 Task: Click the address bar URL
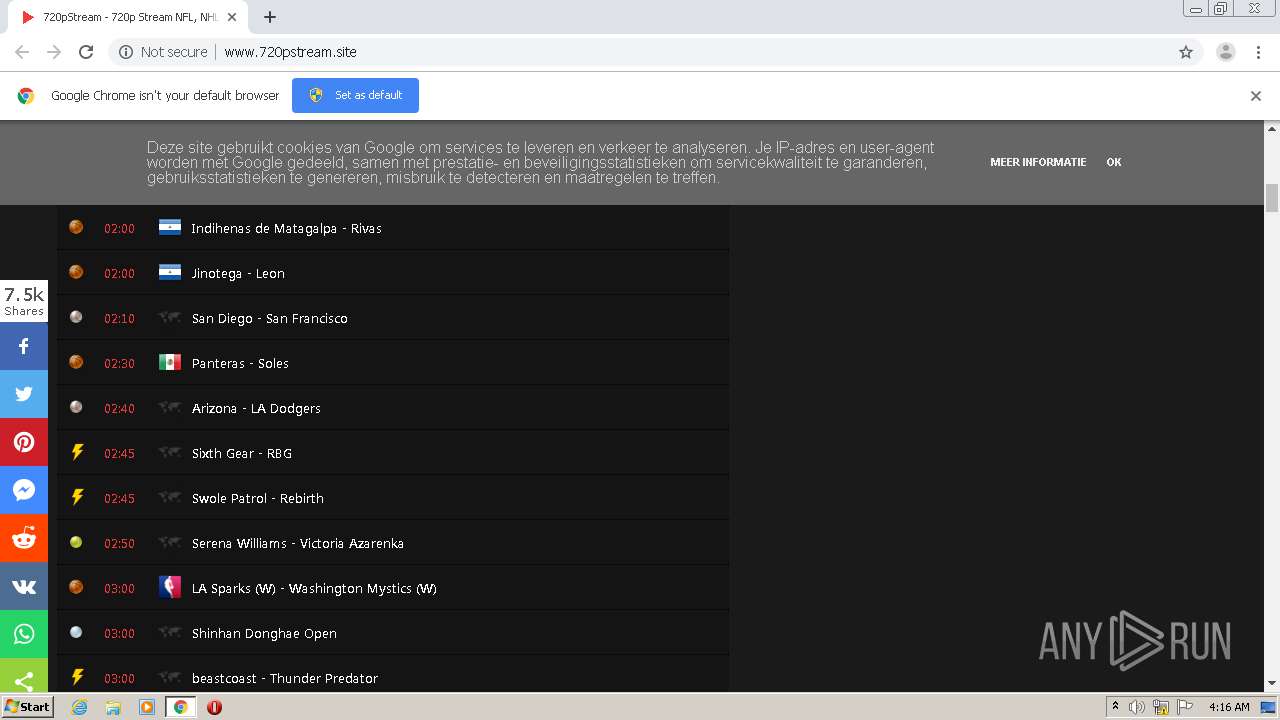pos(290,52)
